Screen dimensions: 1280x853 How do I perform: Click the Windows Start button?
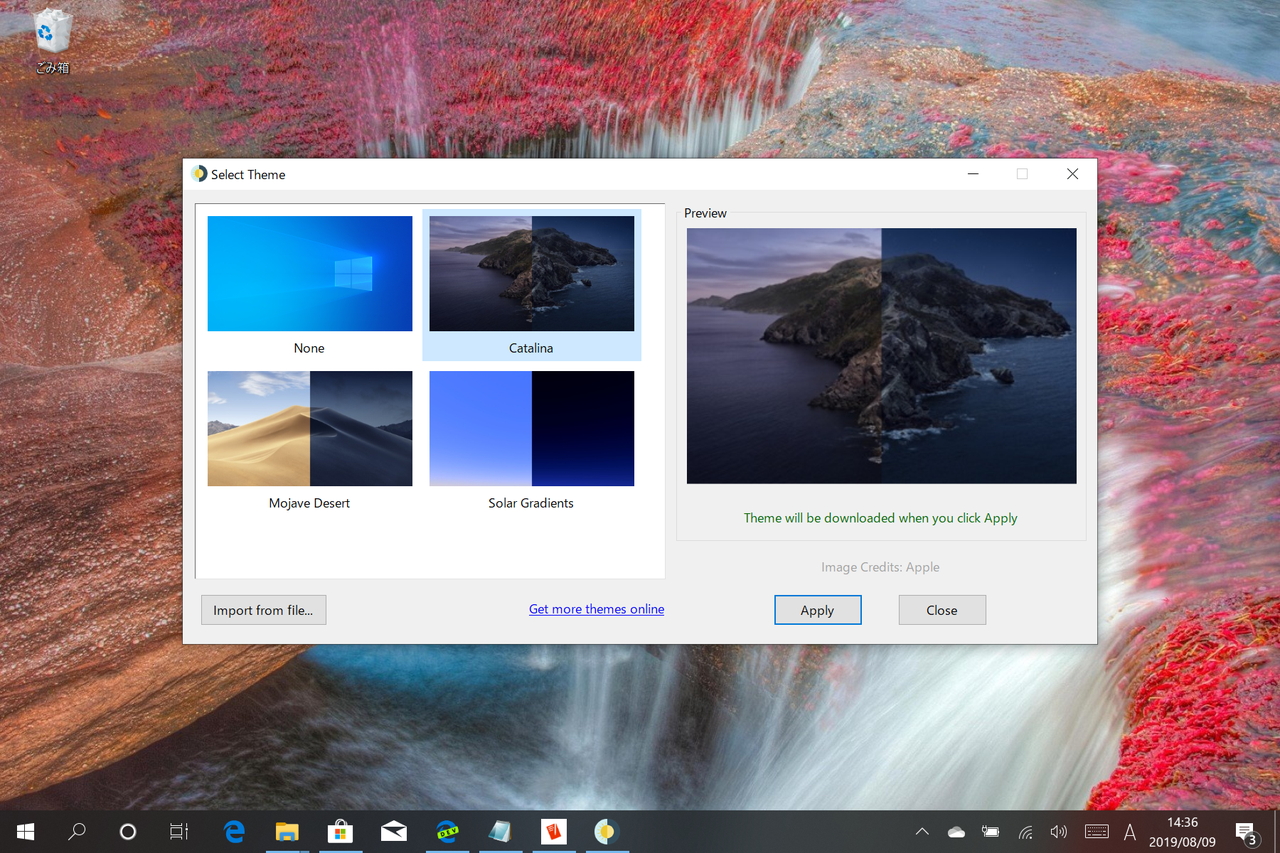point(26,831)
